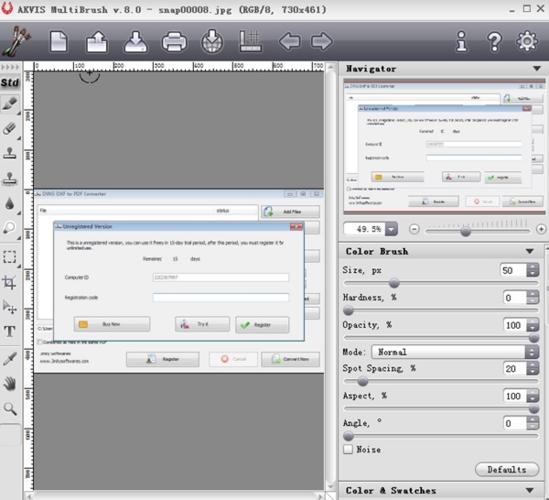Click the Angle value field
Image resolution: width=549 pixels, height=500 pixels.
[x=515, y=423]
